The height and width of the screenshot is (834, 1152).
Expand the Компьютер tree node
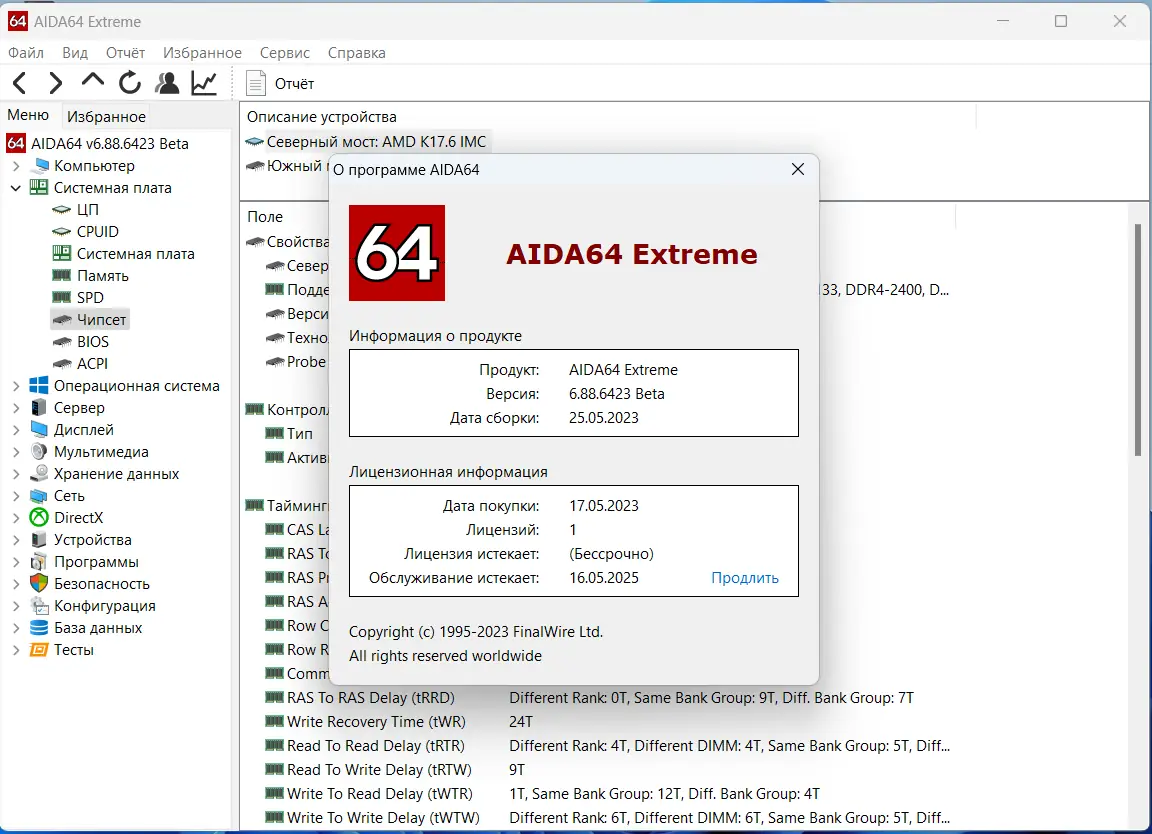pyautogui.click(x=15, y=166)
